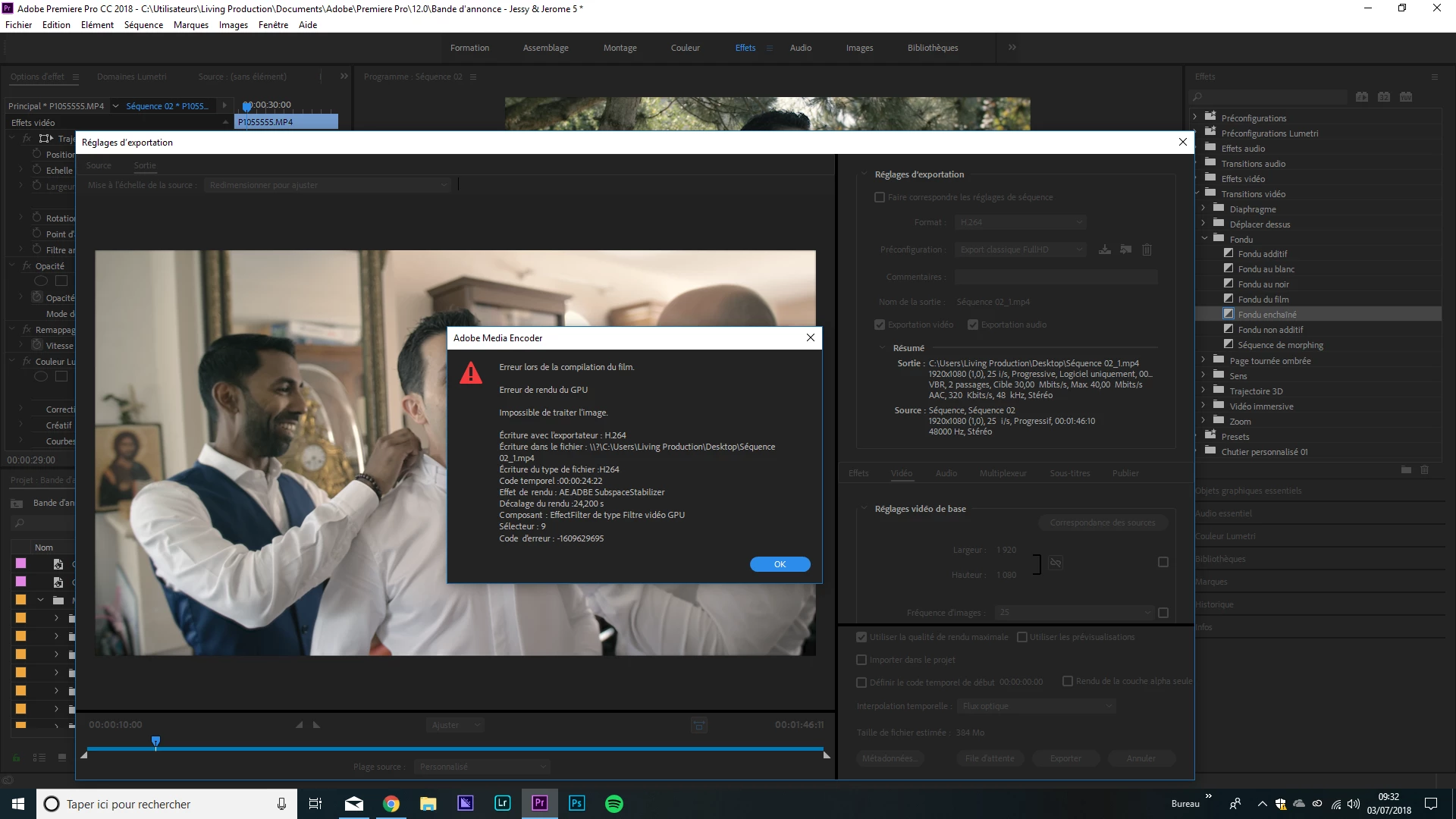Click save preset icon next to Préconfiguration
Screen dimensions: 1456x819
1105,249
